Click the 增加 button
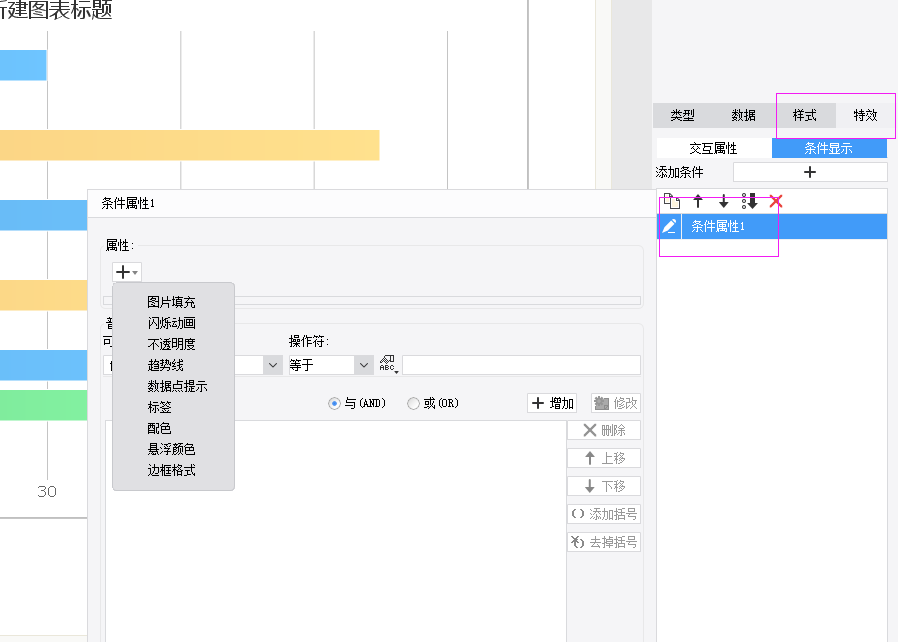 pyautogui.click(x=552, y=404)
